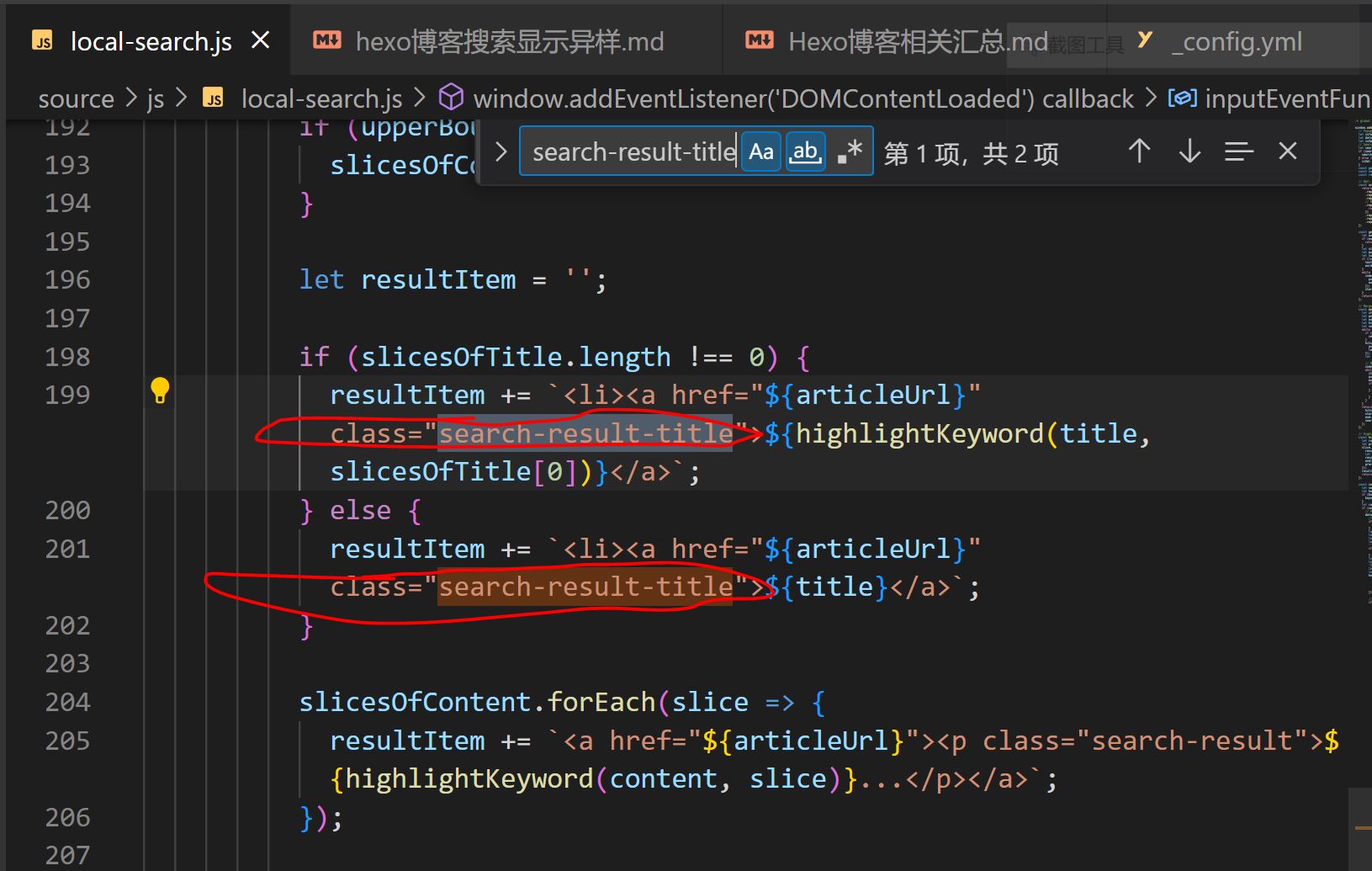This screenshot has height=871, width=1372.
Task: Expand breadcrumb chevron before inputEventFun
Action: pos(1151,98)
